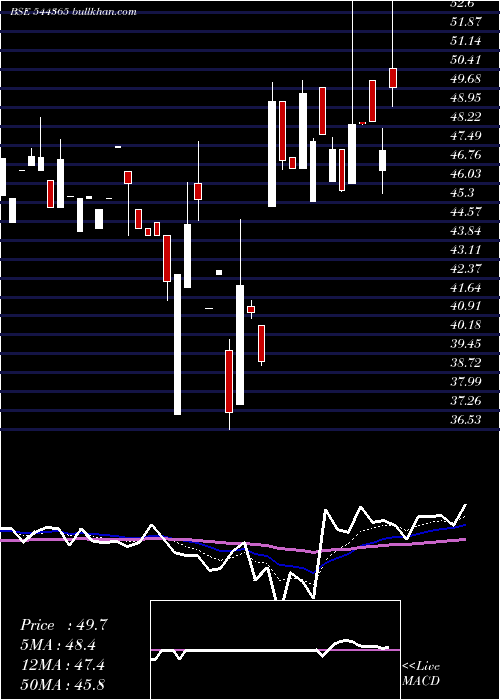
Task: Click the 48.95 price axis label
Action: pos(465,98)
